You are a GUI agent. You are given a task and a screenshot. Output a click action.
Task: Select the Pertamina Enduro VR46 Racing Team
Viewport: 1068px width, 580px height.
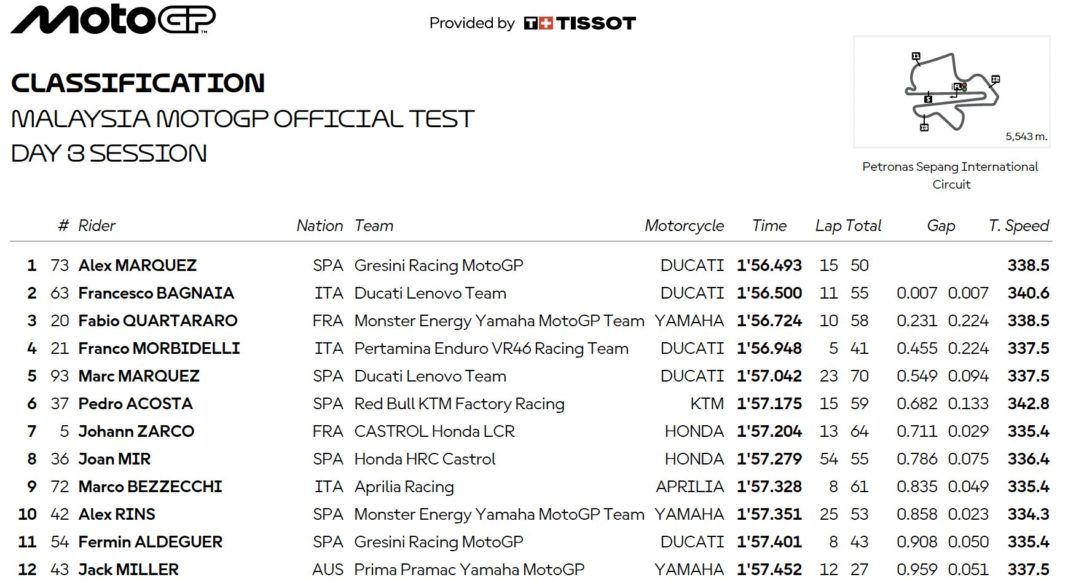click(491, 349)
